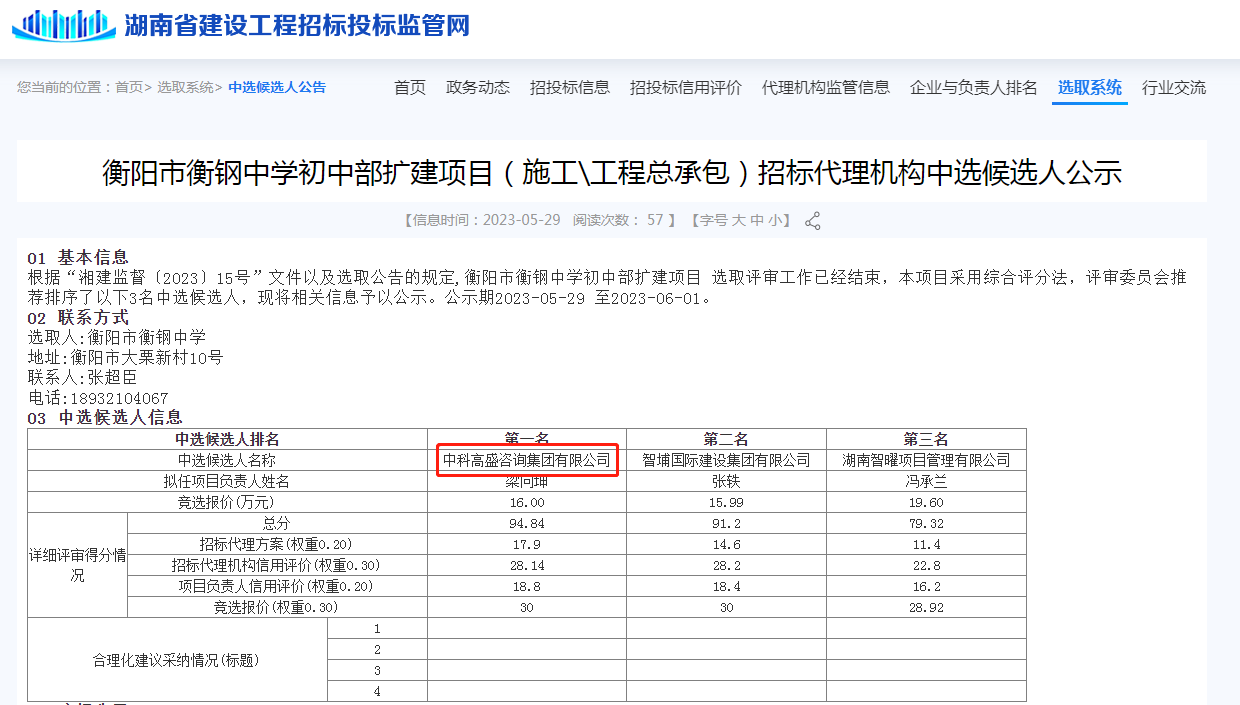Click total score 79.32
This screenshot has height=705, width=1240.
coord(926,523)
